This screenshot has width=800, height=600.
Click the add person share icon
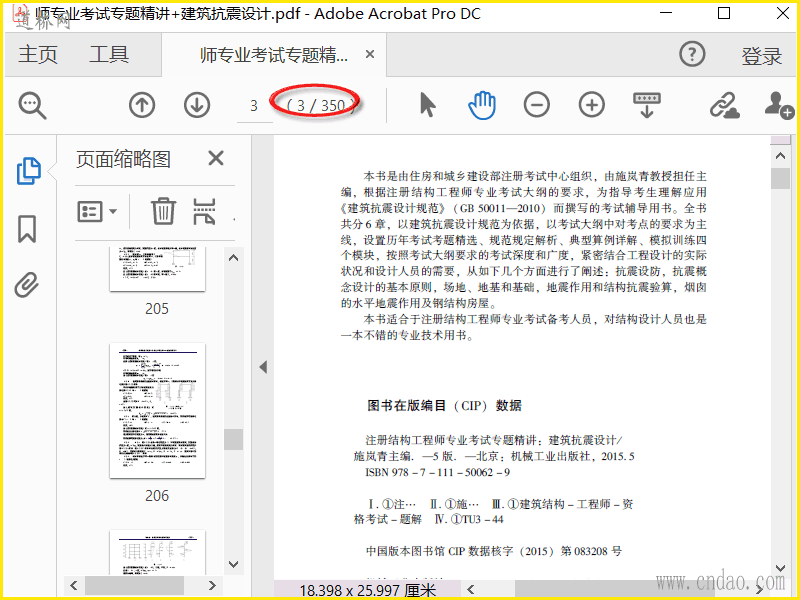pyautogui.click(x=779, y=105)
